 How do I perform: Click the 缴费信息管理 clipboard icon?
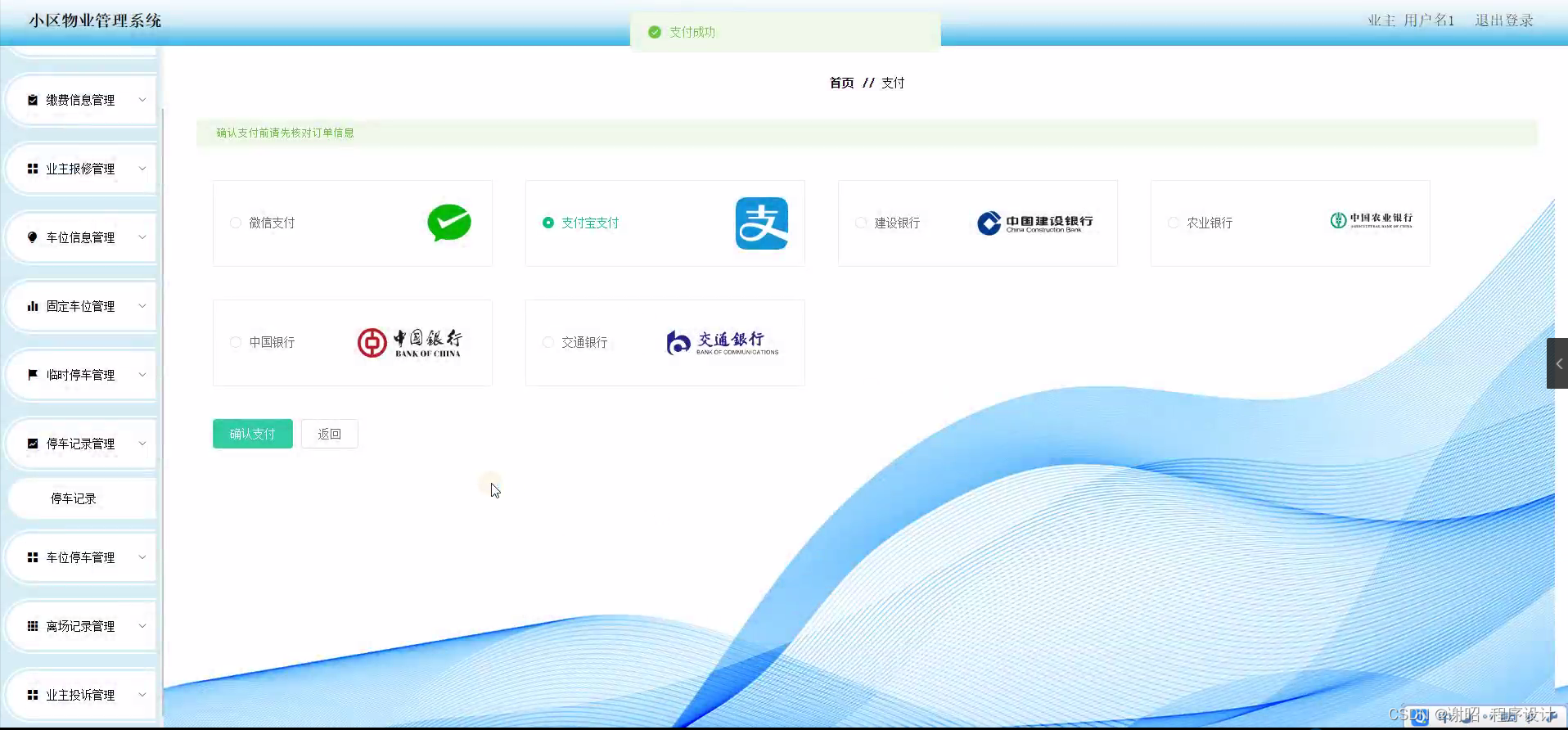(x=33, y=100)
